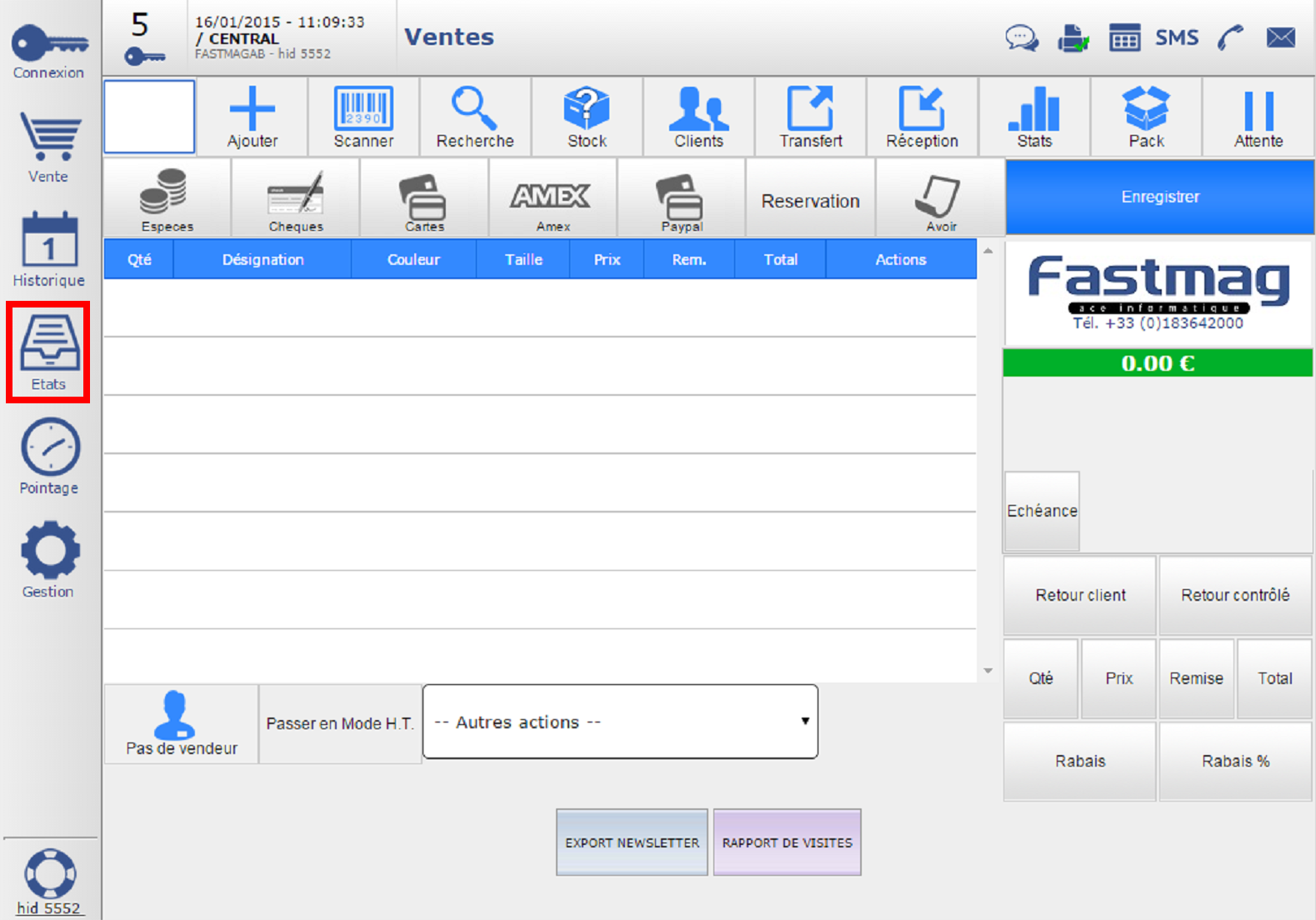Click the empty input box beside Ajouter
1316x920 pixels.
[x=150, y=117]
